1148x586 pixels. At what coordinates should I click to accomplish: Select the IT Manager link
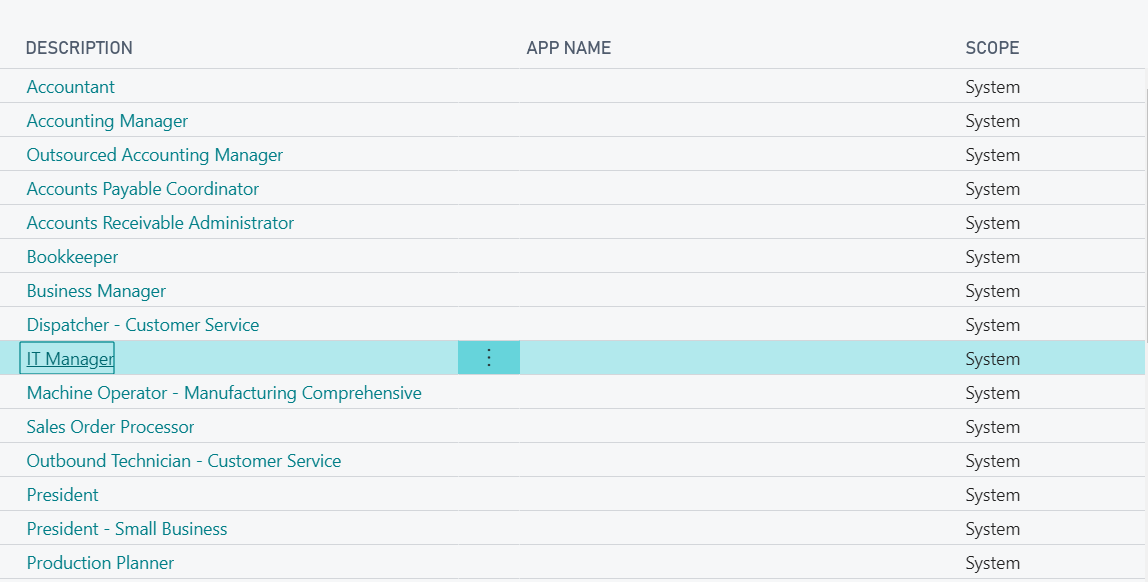coord(66,357)
